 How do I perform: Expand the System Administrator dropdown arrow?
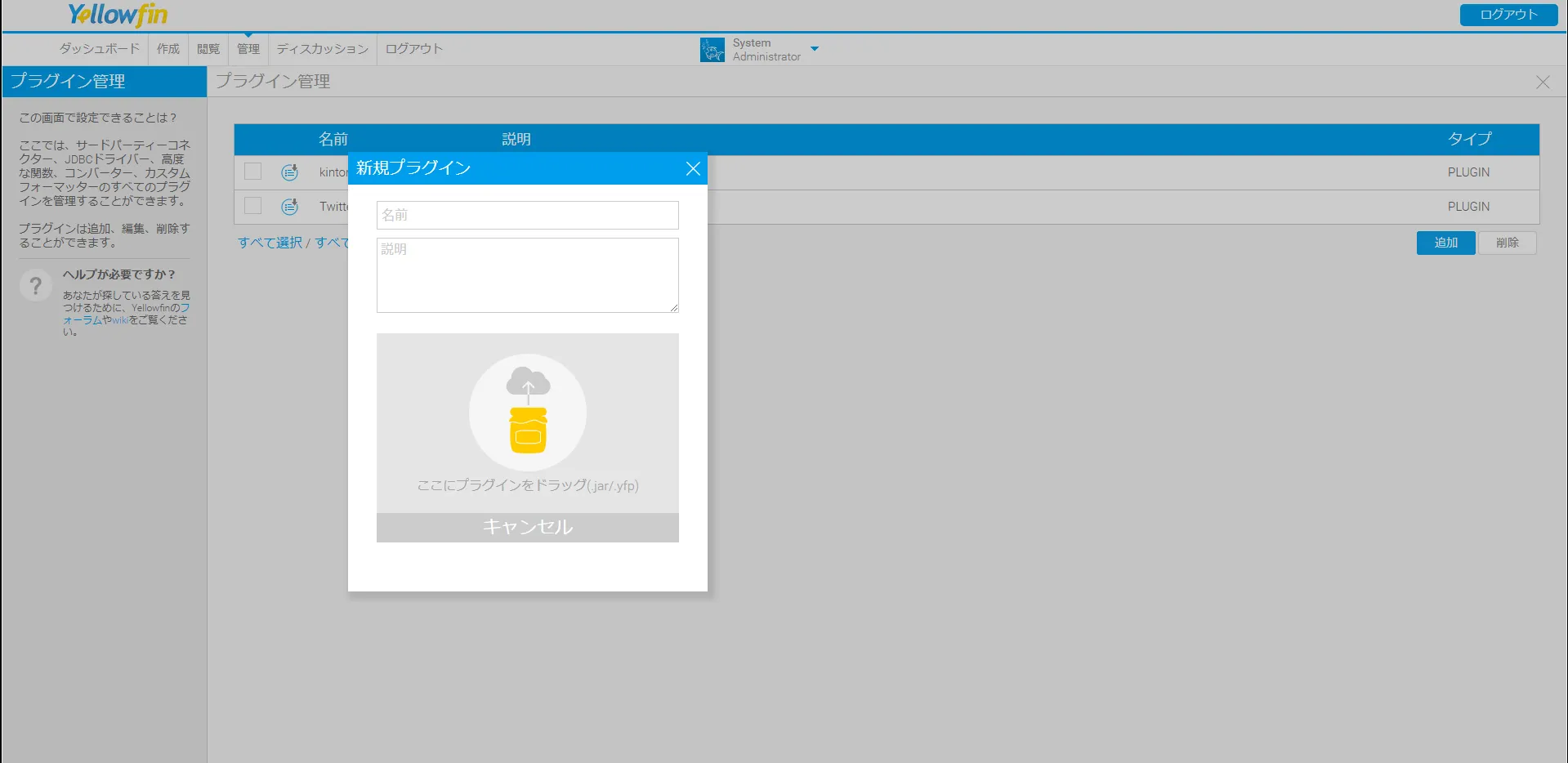pos(814,49)
